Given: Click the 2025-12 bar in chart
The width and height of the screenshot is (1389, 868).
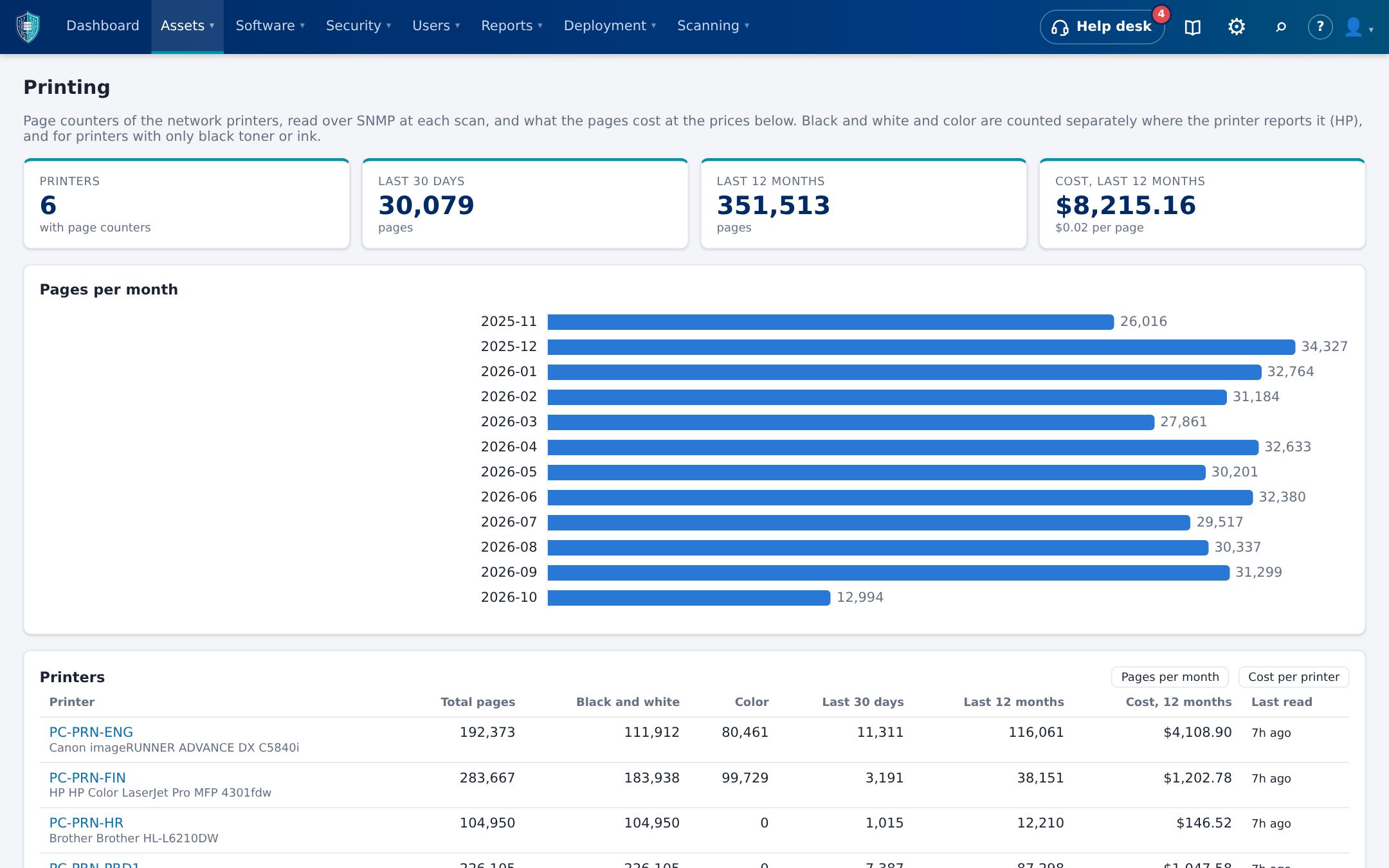Looking at the screenshot, I should pos(921,347).
